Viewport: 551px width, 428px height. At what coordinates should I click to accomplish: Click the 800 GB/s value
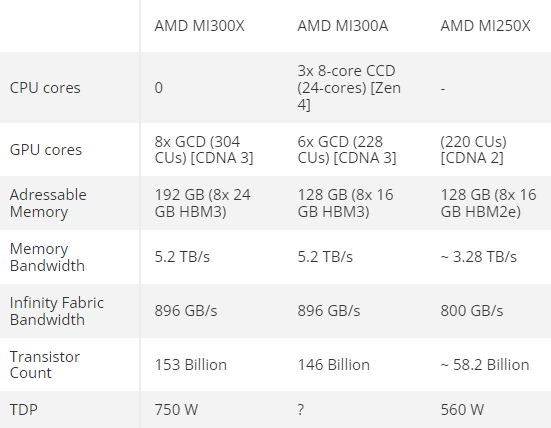tap(472, 311)
